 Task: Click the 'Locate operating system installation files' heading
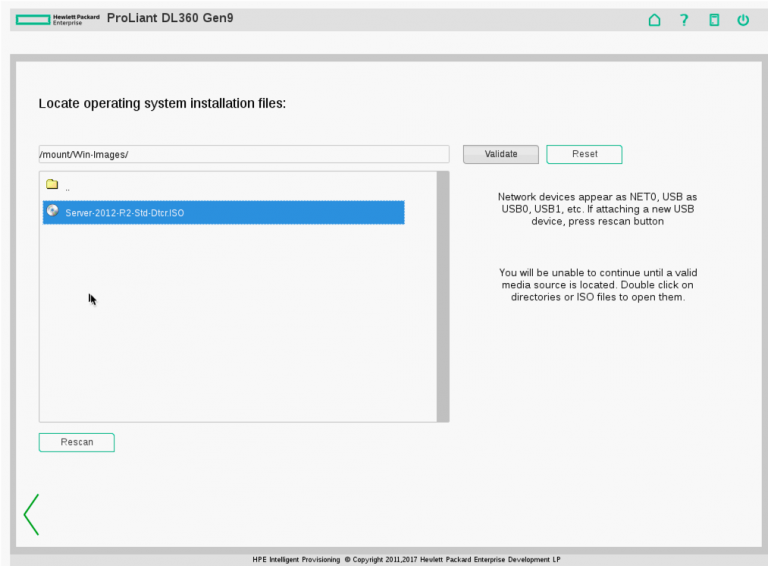coord(162,103)
